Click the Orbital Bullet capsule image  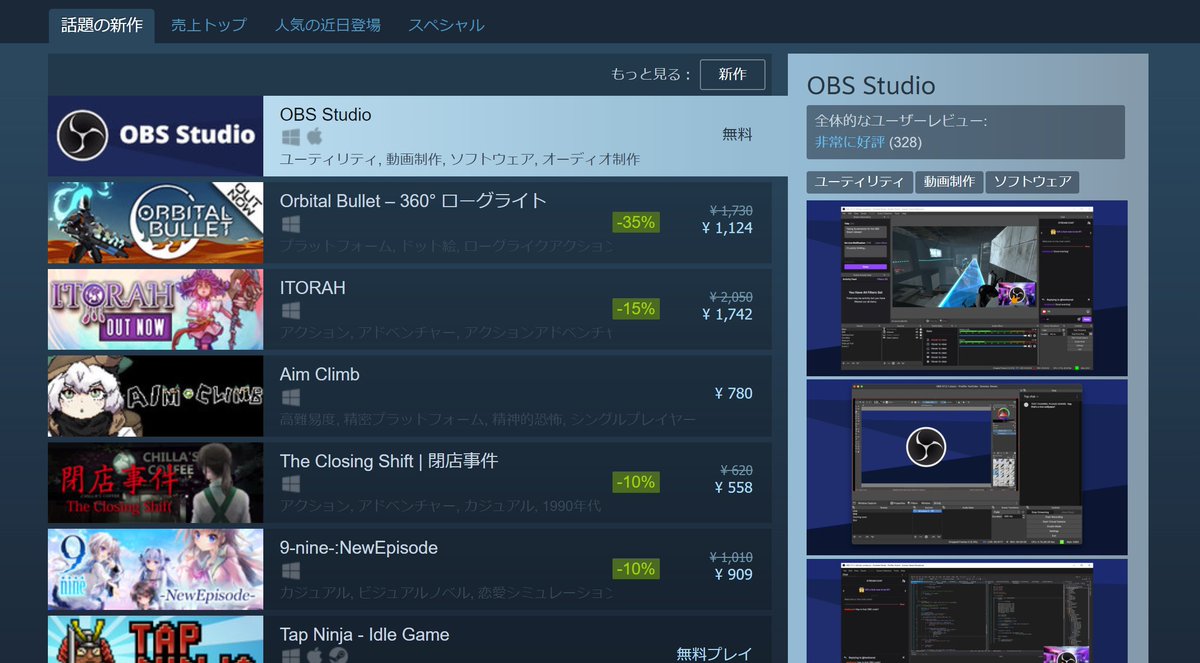click(x=156, y=222)
